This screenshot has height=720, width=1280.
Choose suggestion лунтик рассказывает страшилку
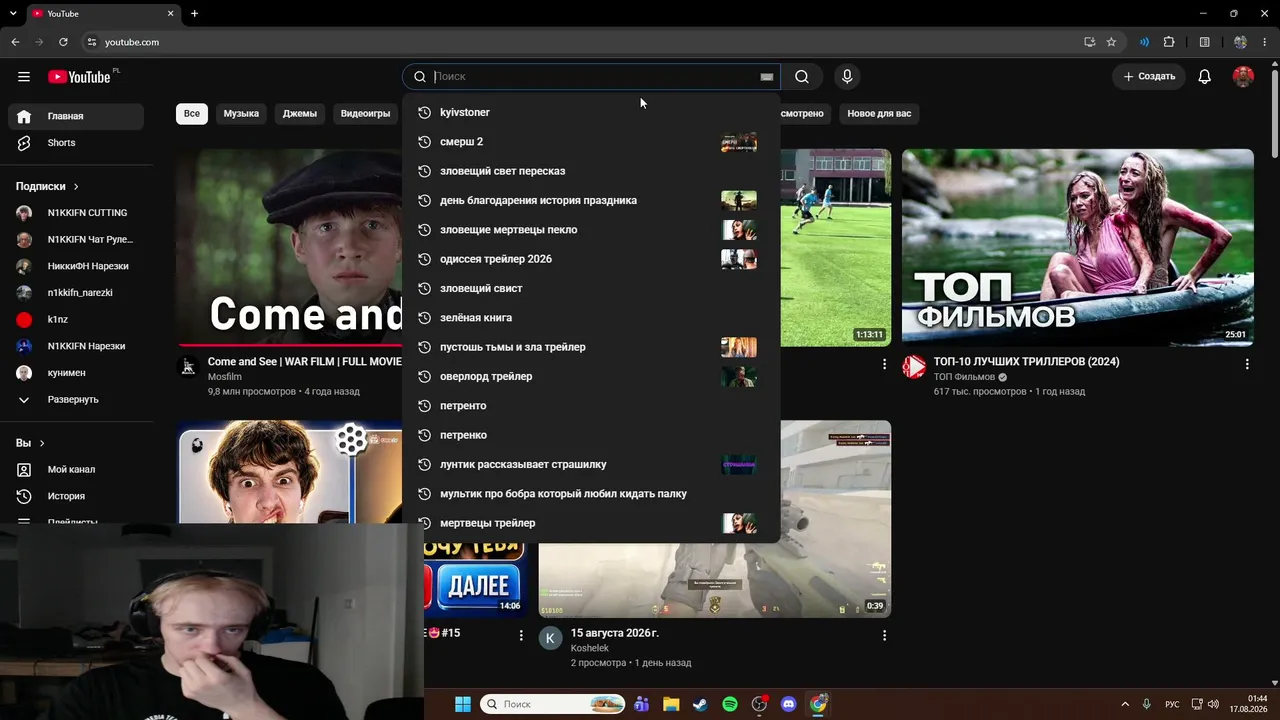pyautogui.click(x=591, y=465)
